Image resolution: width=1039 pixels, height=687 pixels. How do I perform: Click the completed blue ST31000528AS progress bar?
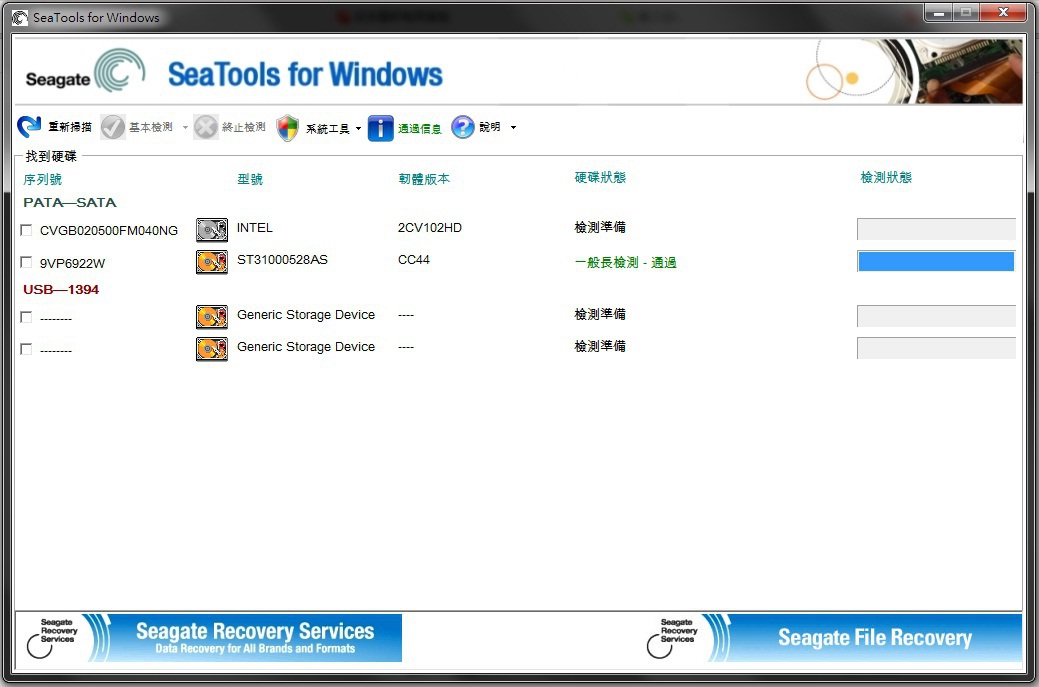936,262
